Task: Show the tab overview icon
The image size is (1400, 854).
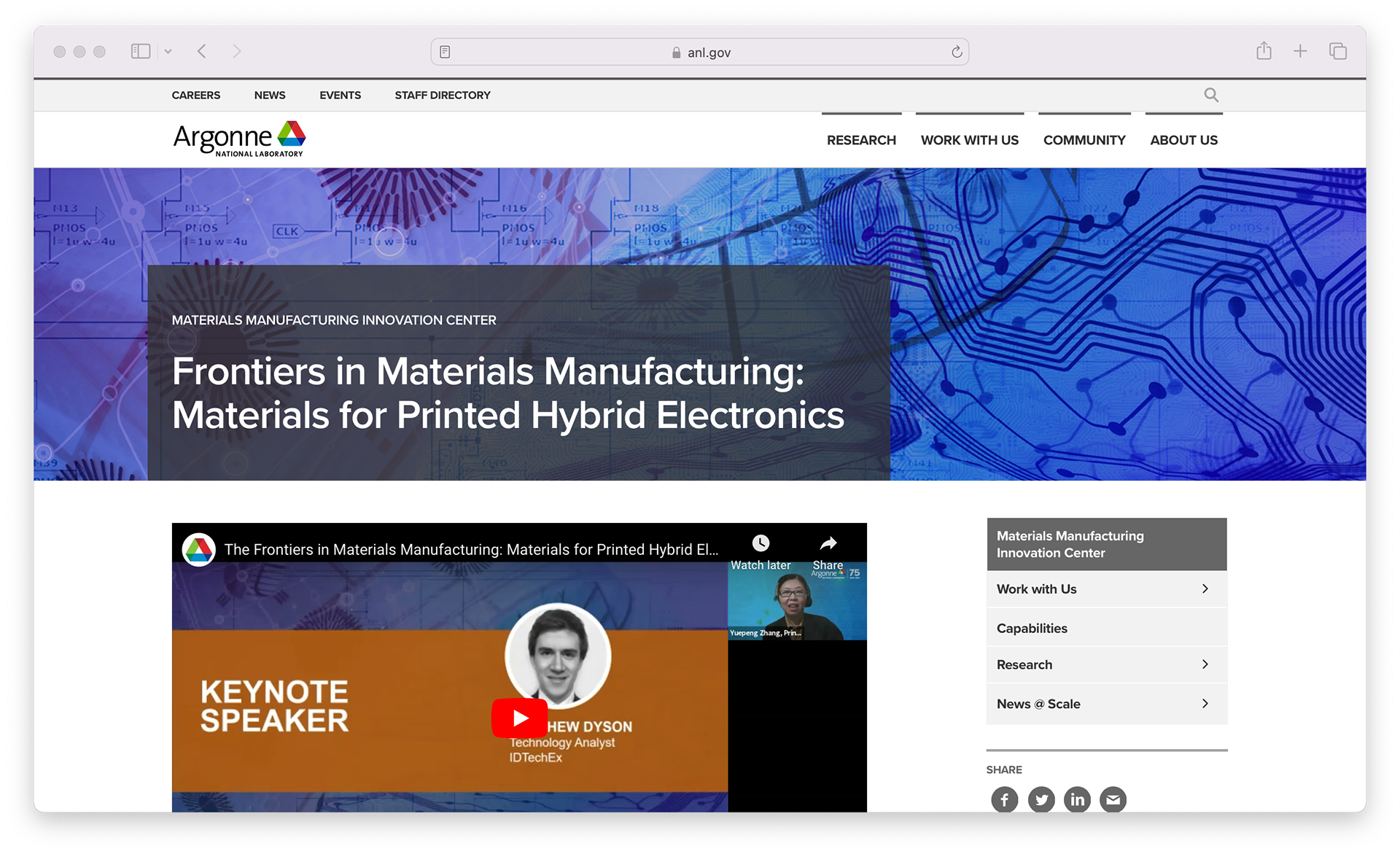Action: [1338, 51]
